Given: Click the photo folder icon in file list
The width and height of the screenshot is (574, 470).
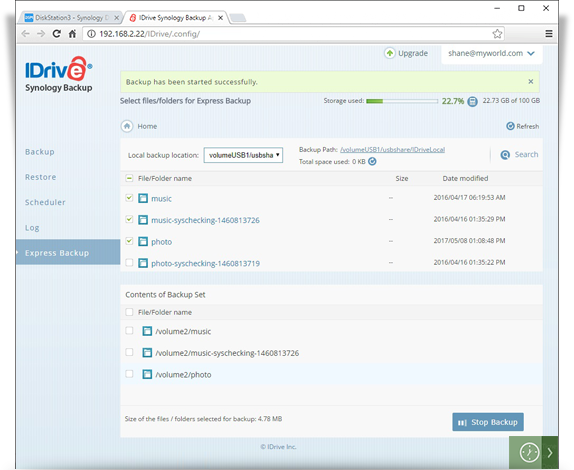Looking at the screenshot, I should [x=143, y=242].
